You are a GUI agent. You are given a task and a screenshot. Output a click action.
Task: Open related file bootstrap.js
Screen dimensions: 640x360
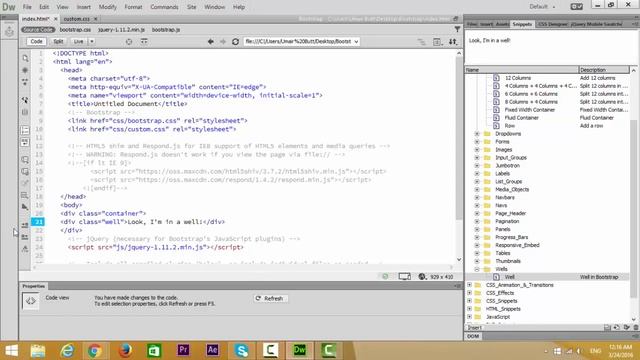click(166, 30)
